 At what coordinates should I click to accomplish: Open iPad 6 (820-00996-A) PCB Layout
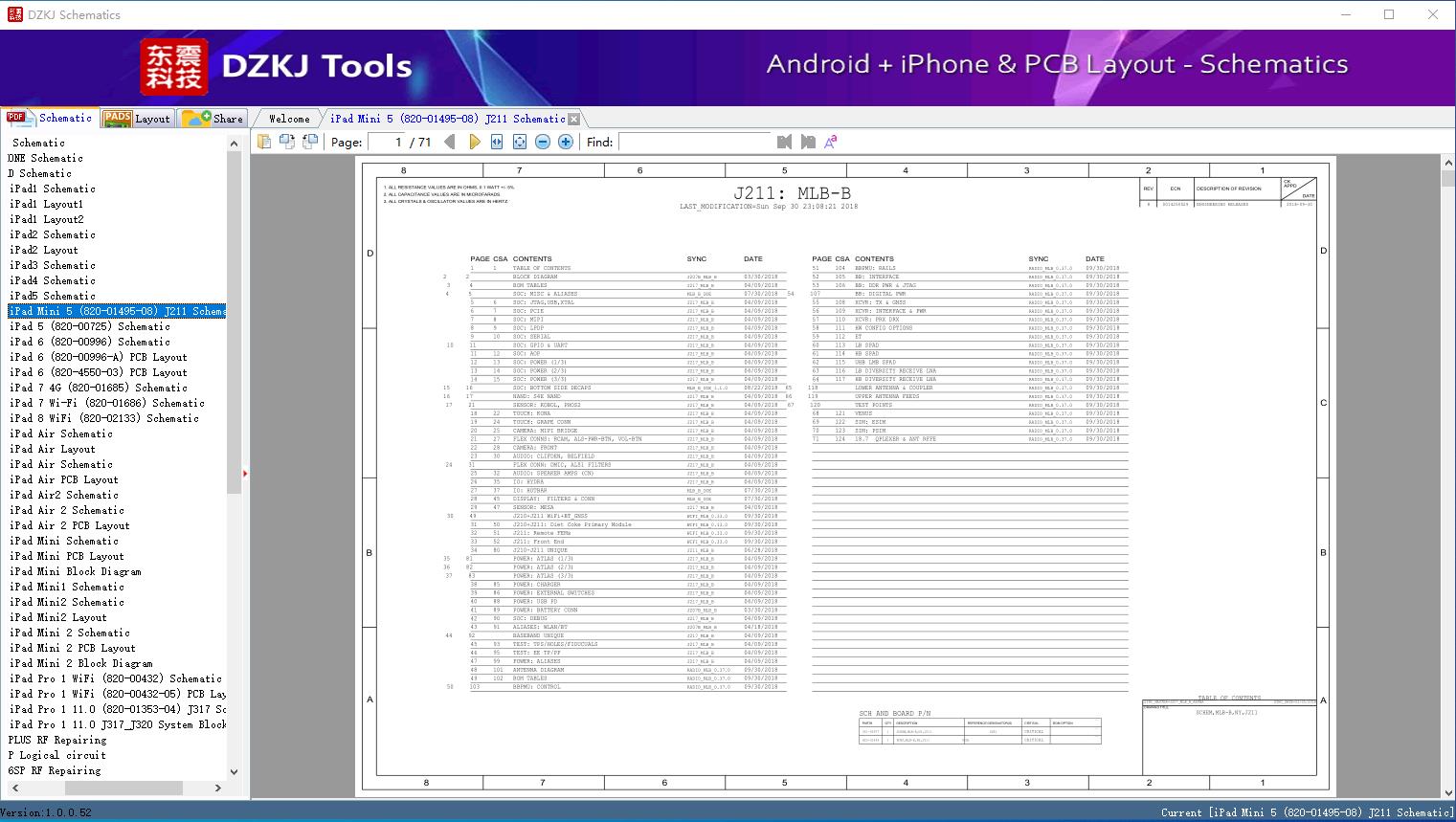tap(99, 357)
